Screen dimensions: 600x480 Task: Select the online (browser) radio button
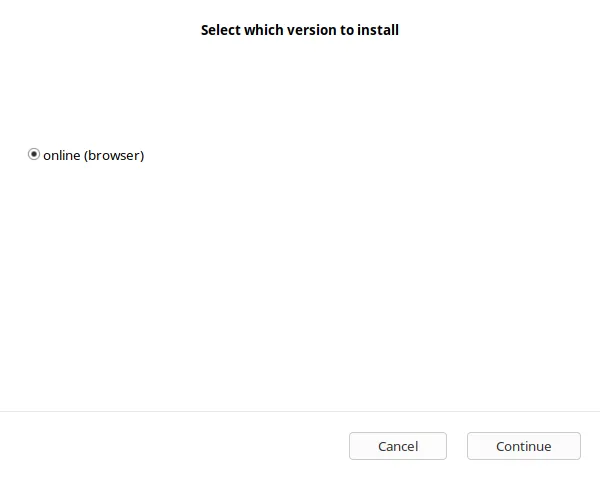[x=34, y=155]
